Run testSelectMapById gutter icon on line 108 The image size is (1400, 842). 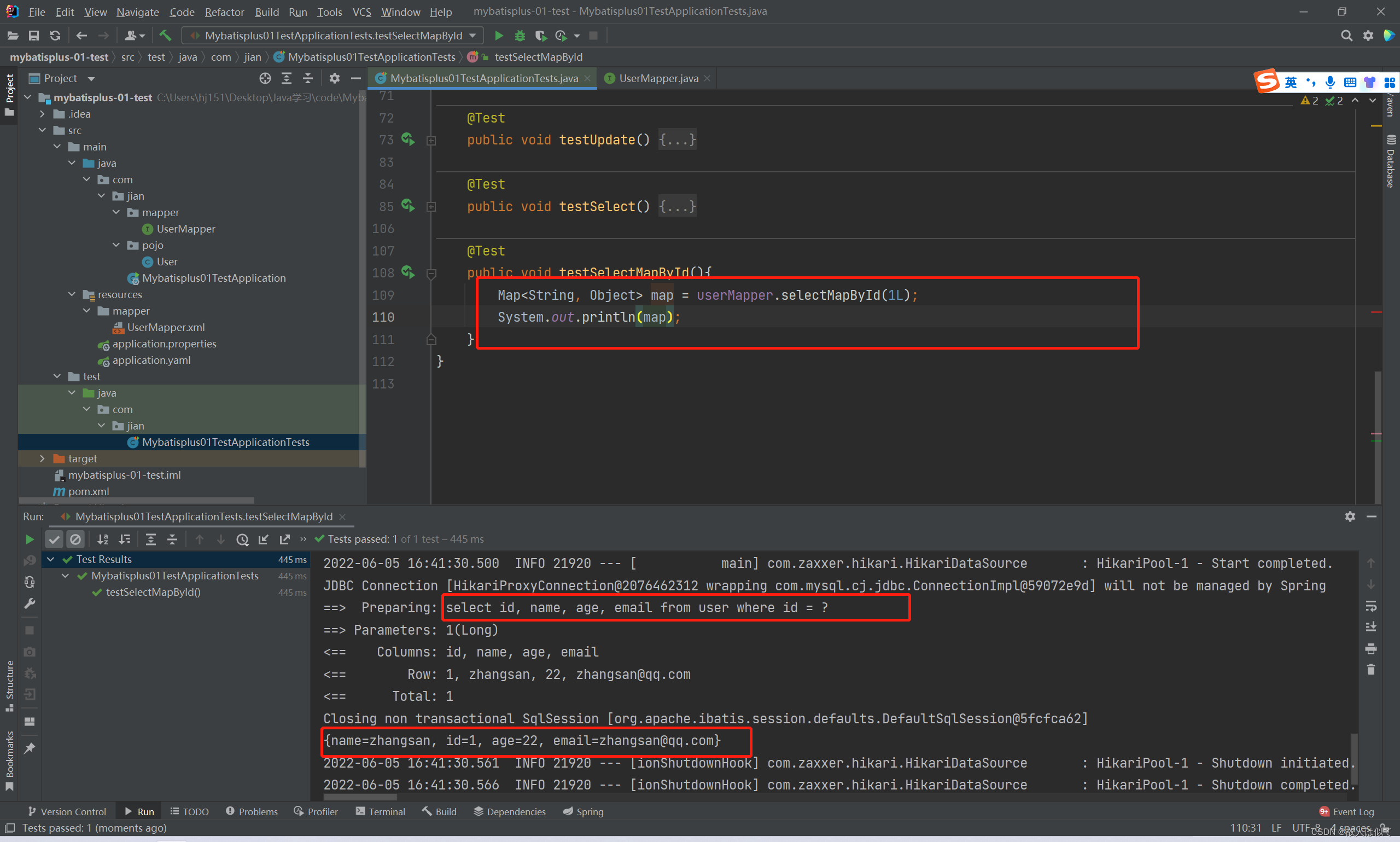pos(408,272)
